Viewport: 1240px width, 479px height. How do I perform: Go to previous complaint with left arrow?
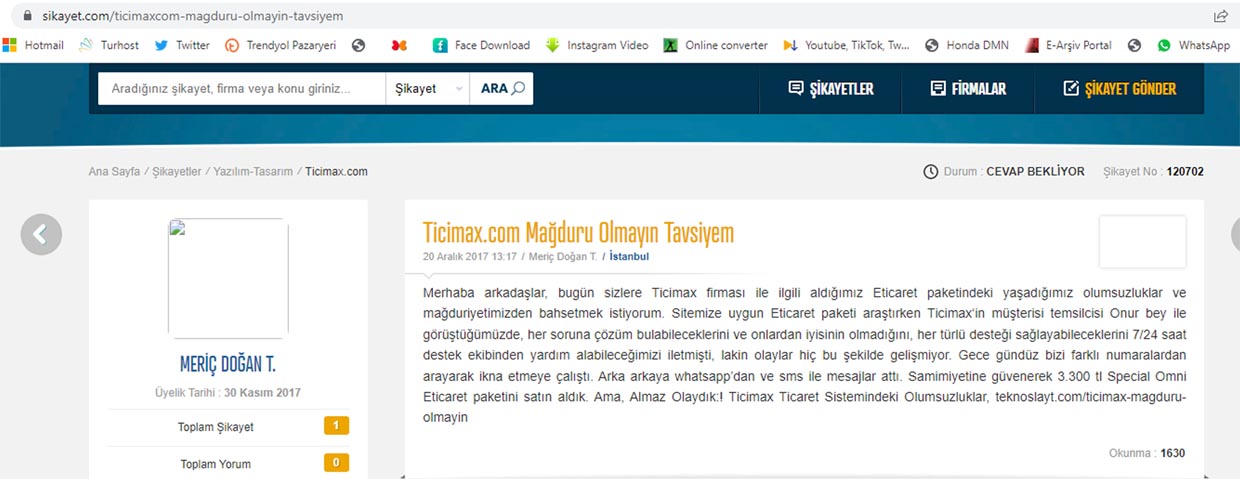click(x=41, y=235)
